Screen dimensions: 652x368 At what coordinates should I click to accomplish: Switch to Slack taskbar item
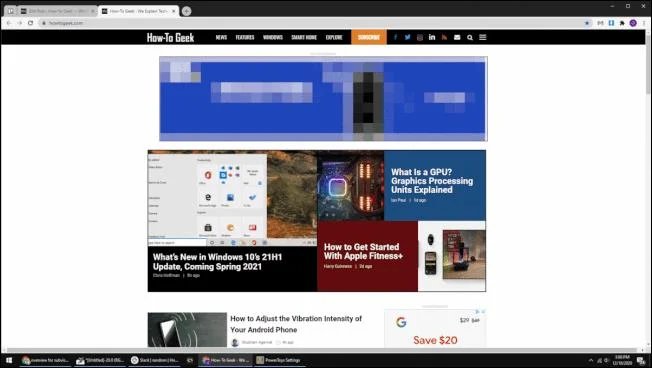[155, 360]
